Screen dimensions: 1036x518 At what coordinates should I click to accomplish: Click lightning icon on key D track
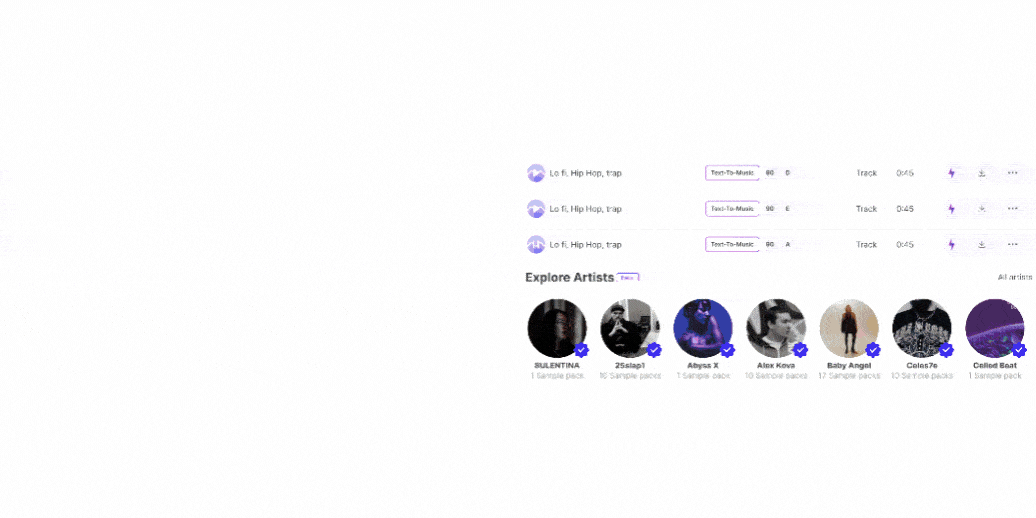coord(951,173)
